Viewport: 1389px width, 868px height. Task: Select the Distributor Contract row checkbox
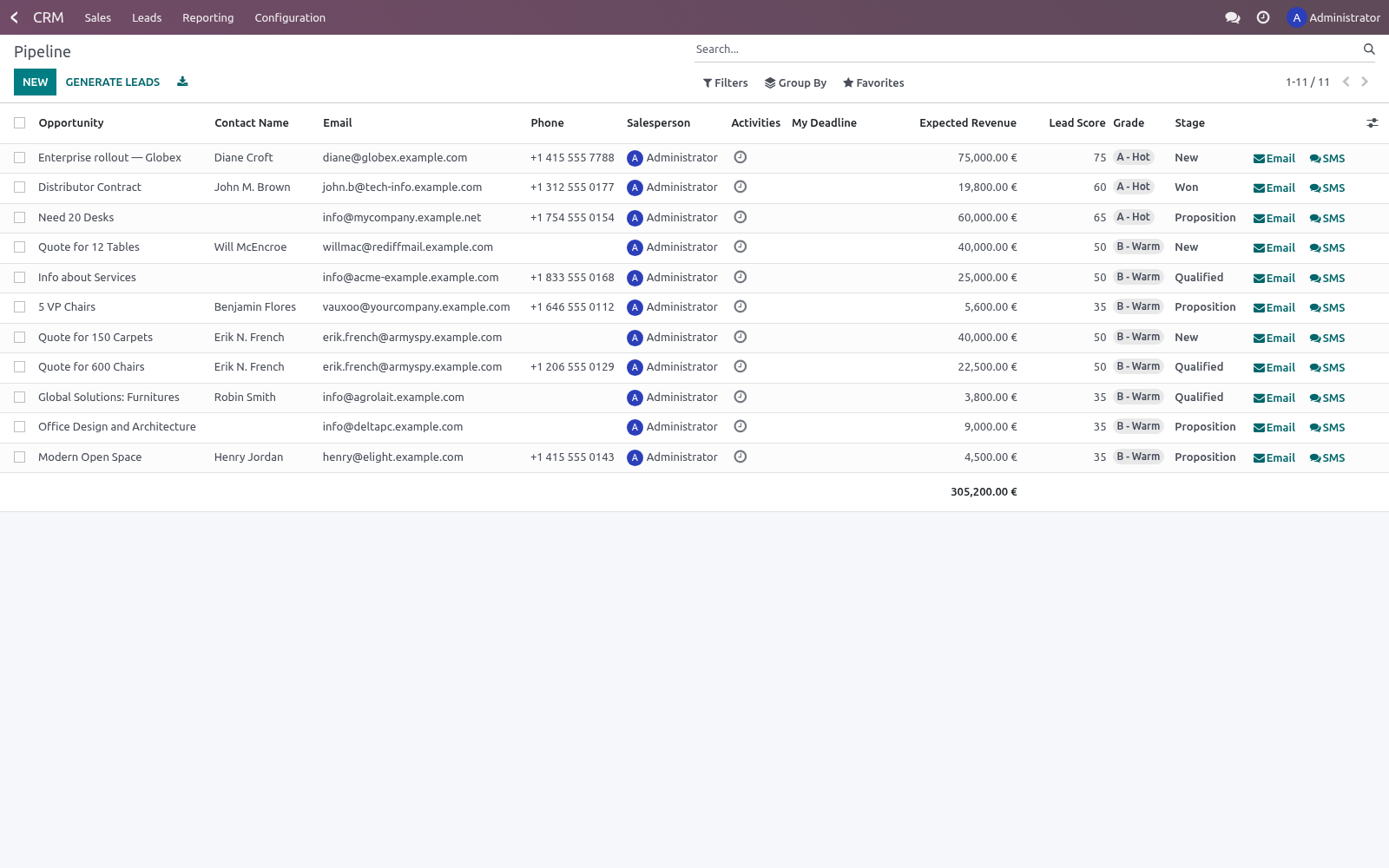coord(20,187)
